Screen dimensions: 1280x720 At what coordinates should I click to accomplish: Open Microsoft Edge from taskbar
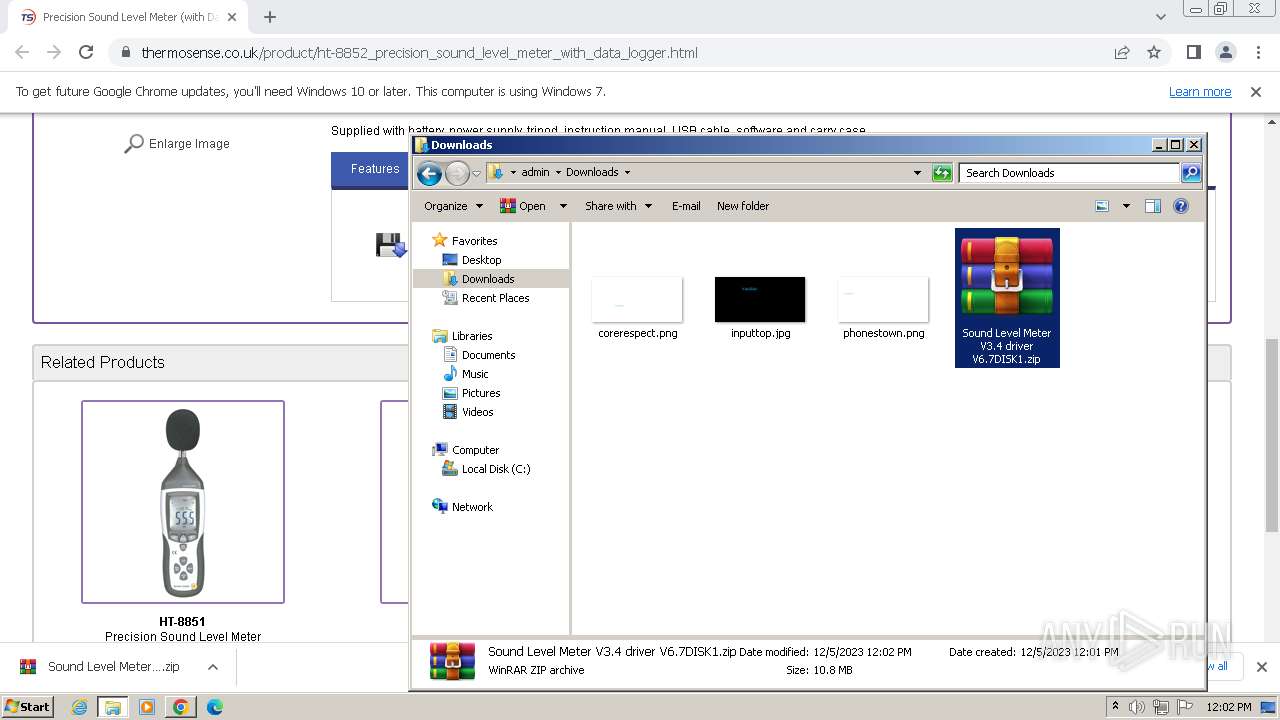pos(214,707)
